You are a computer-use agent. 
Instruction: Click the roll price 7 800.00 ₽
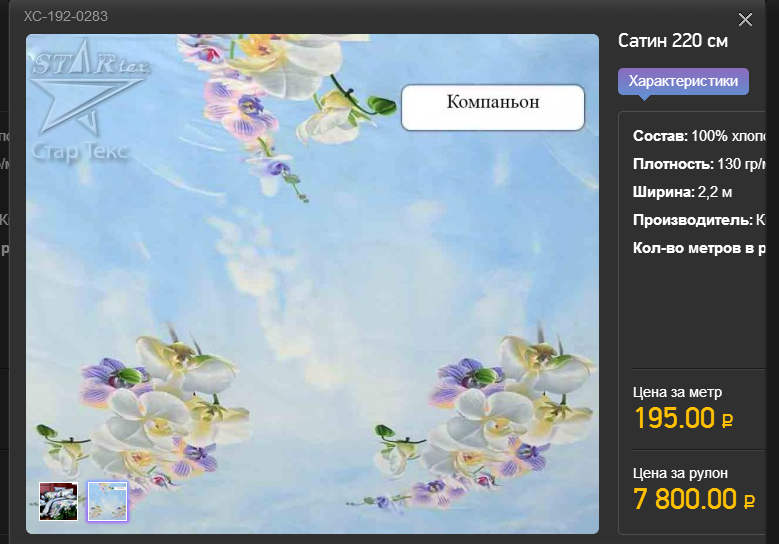click(694, 499)
